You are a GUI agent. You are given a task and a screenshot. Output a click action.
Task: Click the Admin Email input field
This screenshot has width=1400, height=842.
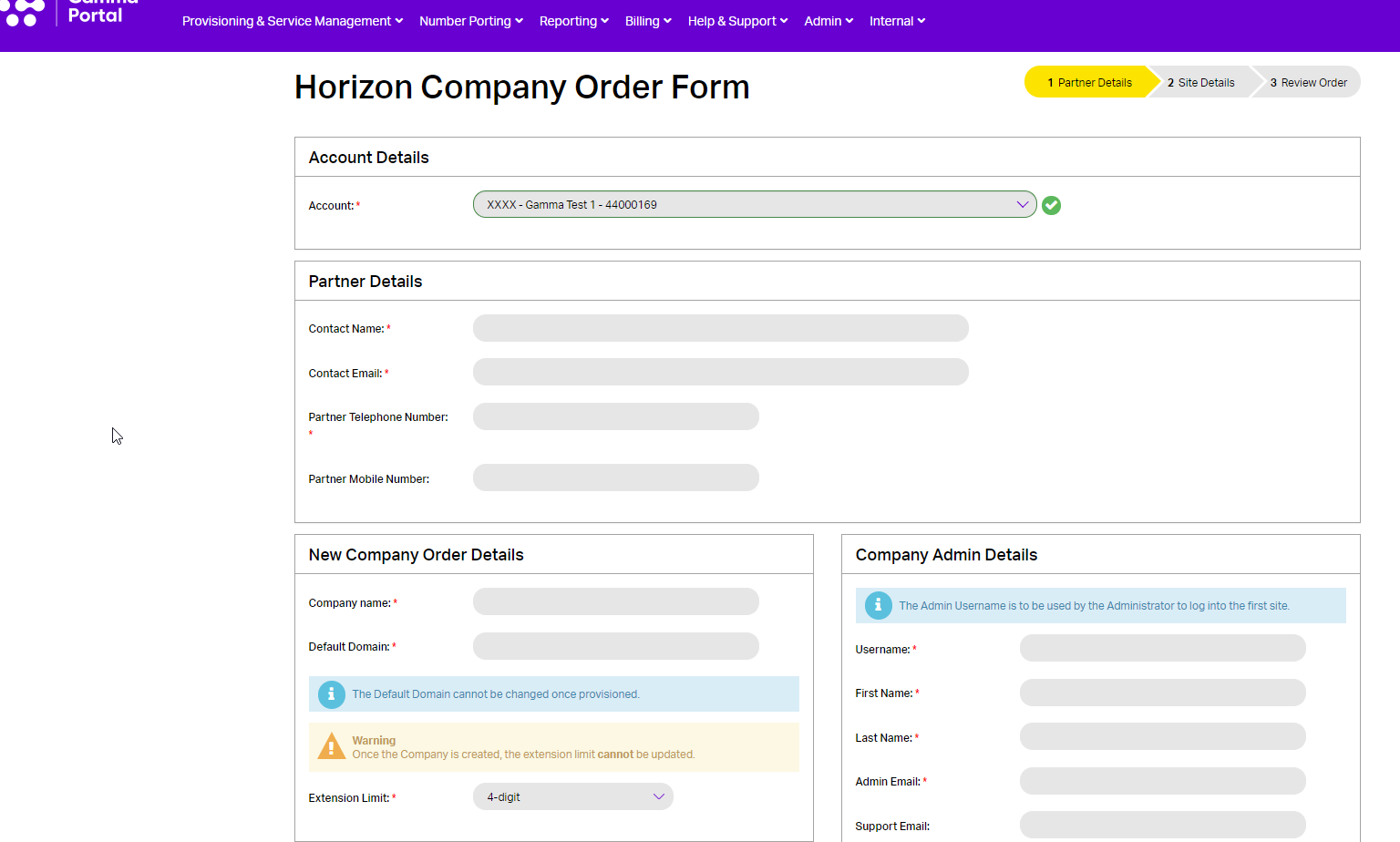pyautogui.click(x=1163, y=781)
